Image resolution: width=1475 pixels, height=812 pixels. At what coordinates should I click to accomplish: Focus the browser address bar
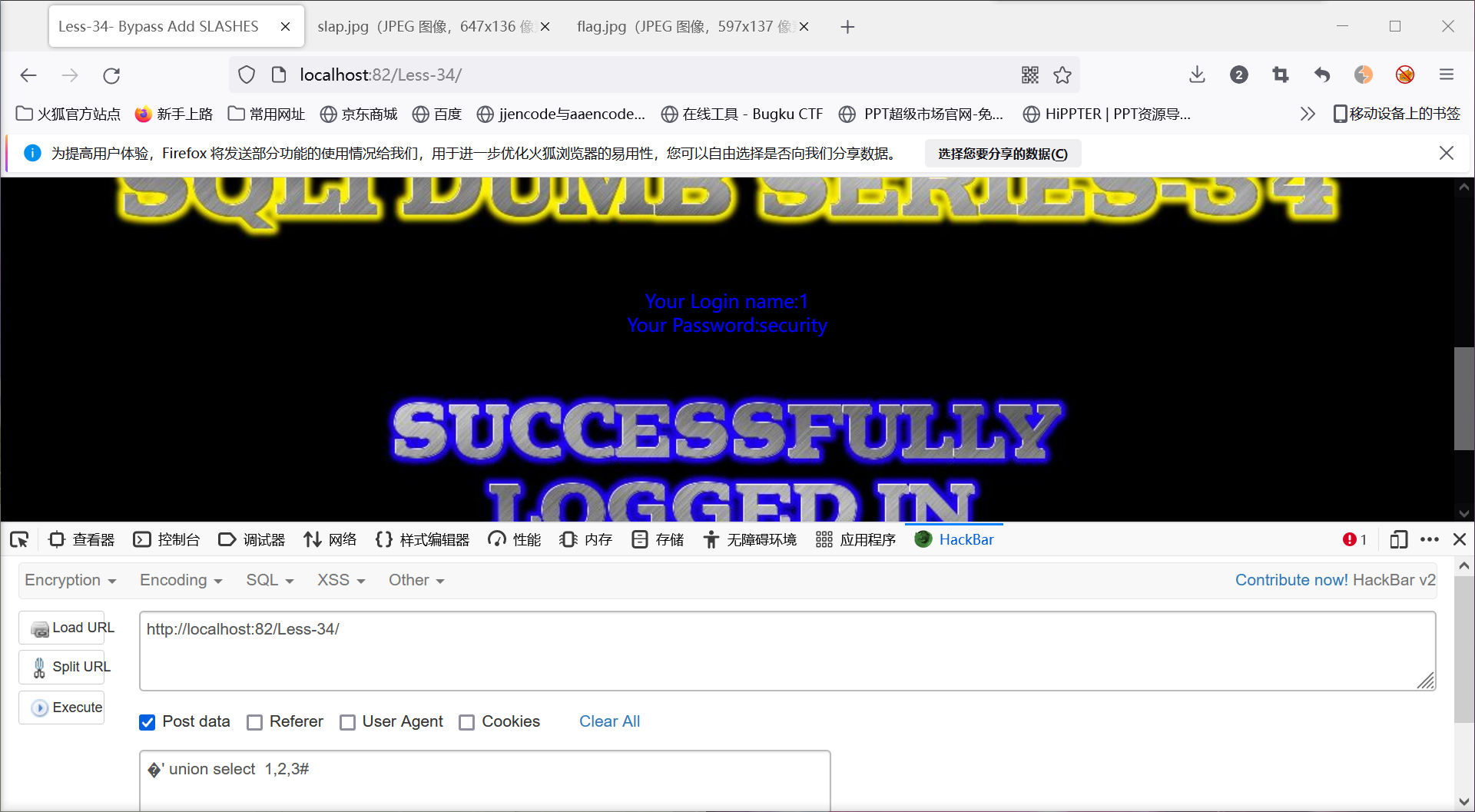click(x=653, y=75)
